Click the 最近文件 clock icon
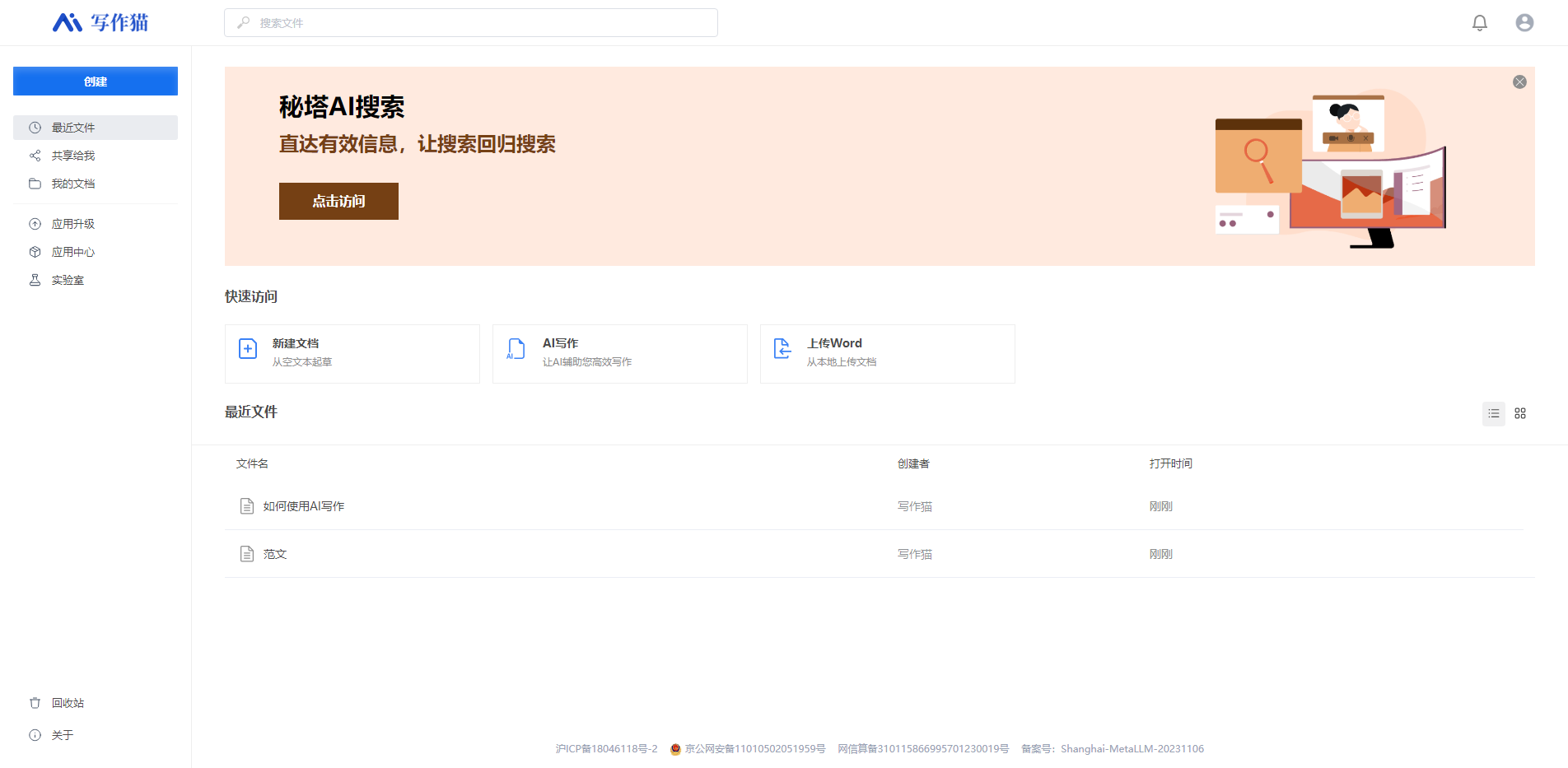Image resolution: width=1568 pixels, height=768 pixels. [35, 128]
